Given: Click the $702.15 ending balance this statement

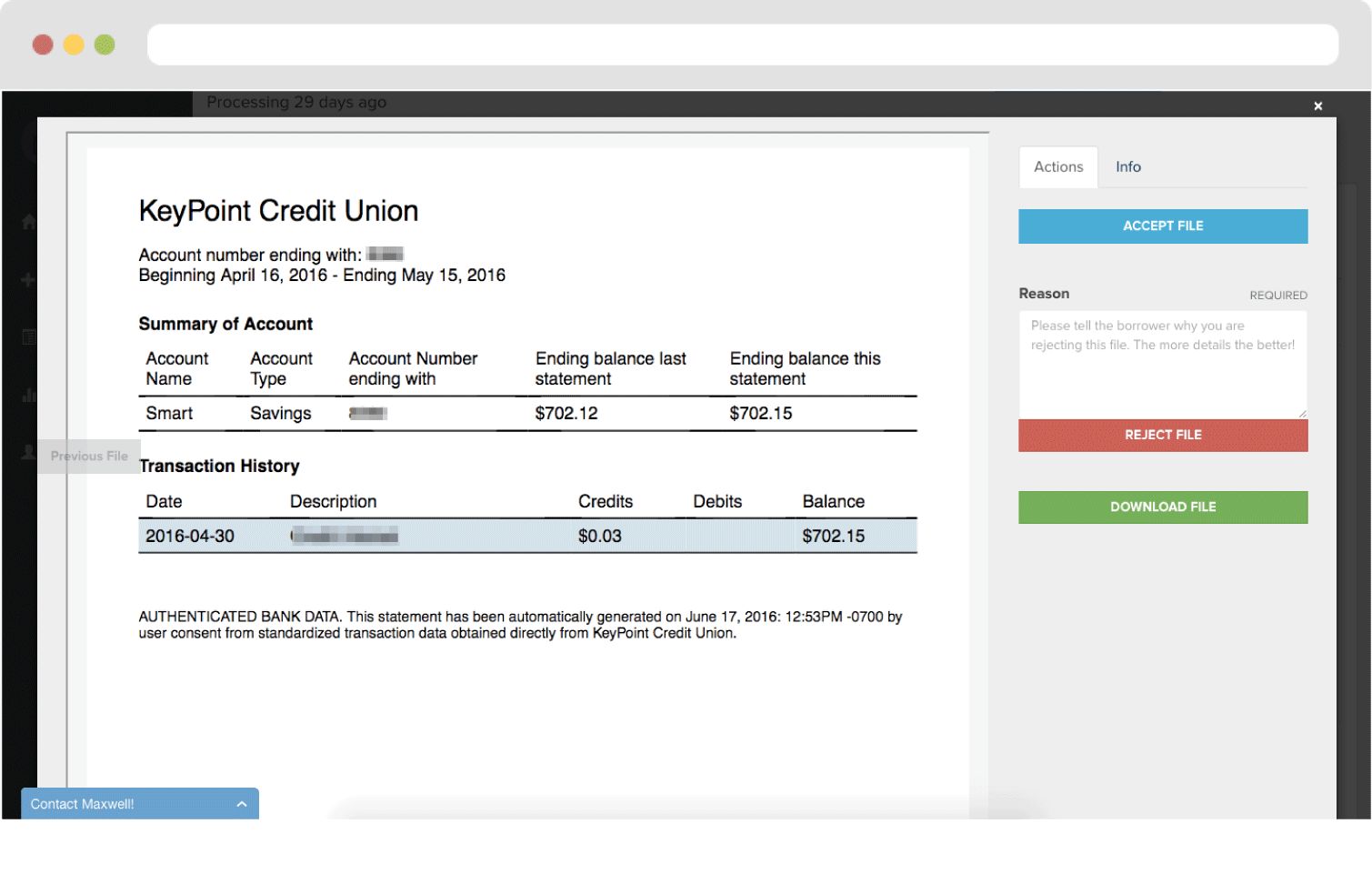Looking at the screenshot, I should [x=761, y=414].
